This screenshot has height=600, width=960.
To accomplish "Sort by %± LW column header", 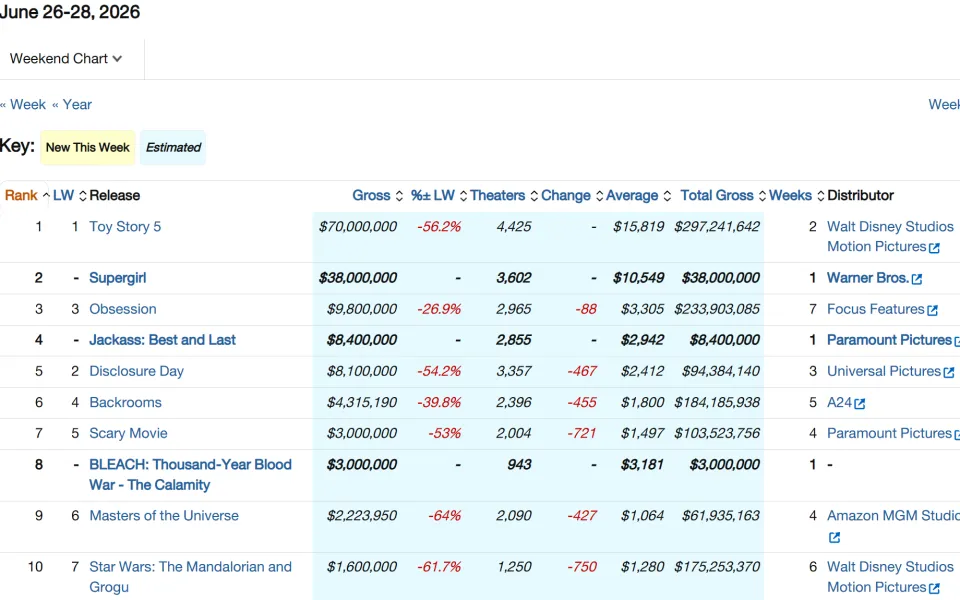I will point(432,195).
